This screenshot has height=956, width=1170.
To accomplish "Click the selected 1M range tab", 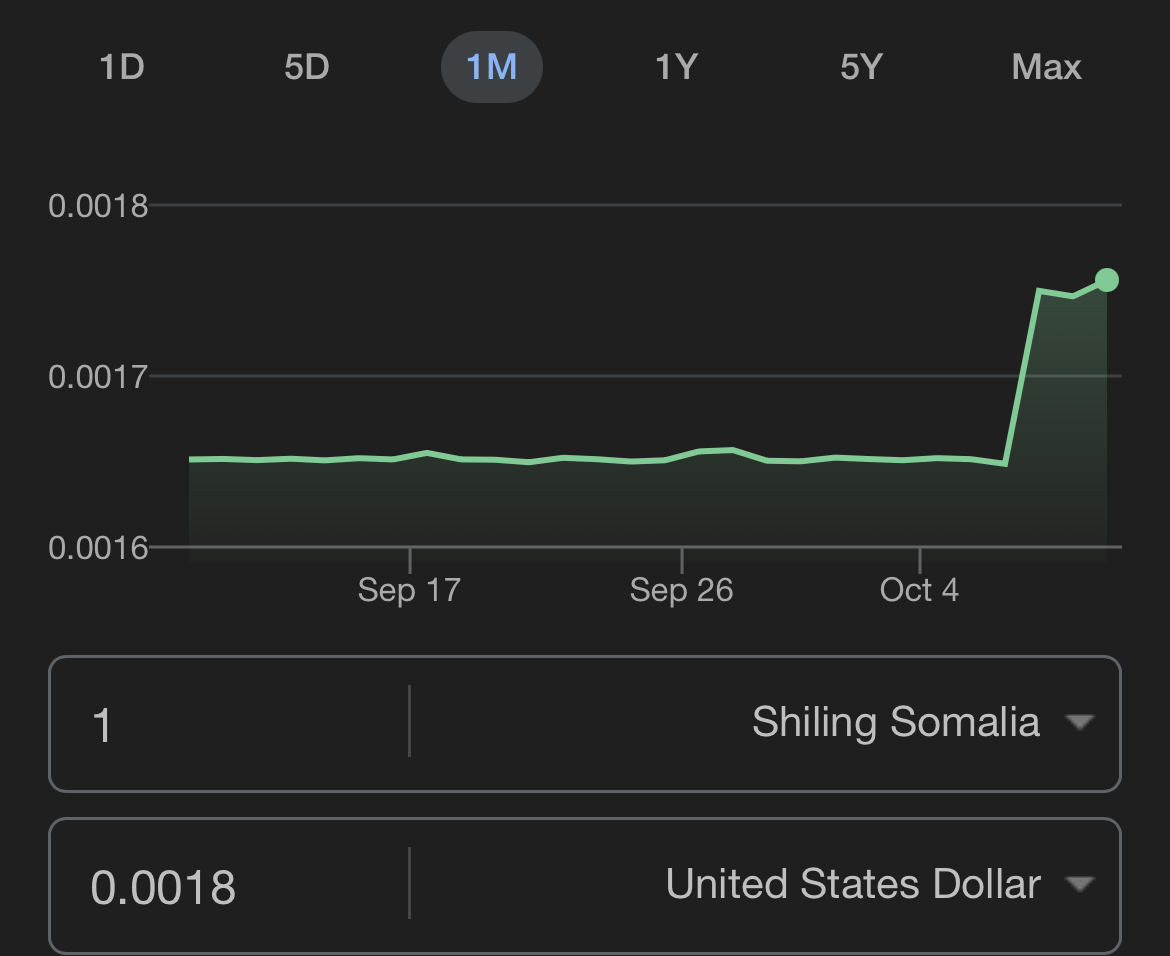I will pos(492,67).
